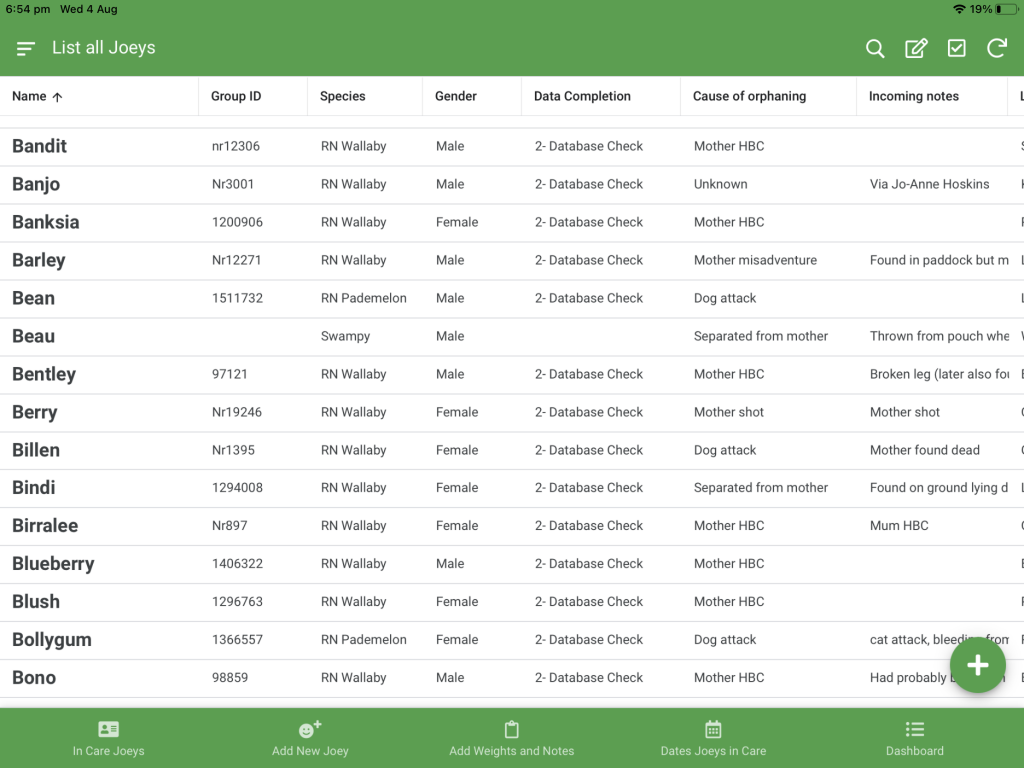This screenshot has height=768, width=1024.
Task: Tap 'Mother found dead' note for Billen
Action: 925,450
